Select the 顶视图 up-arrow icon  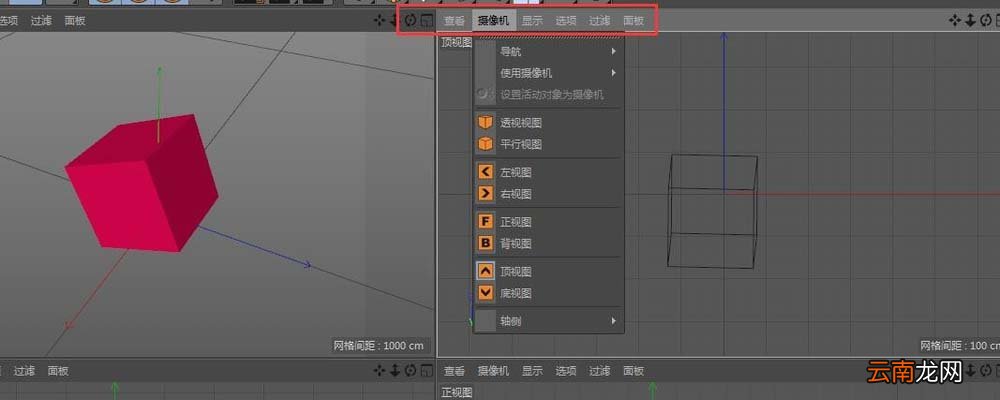(486, 271)
